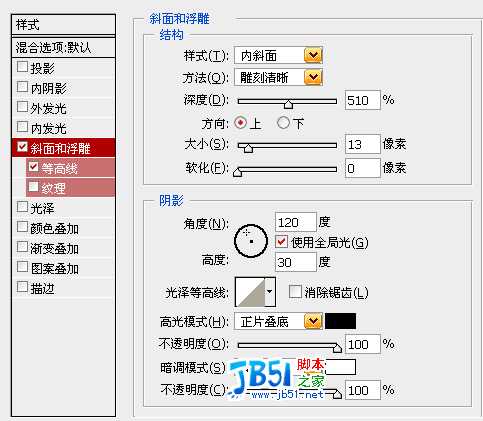Select the 下 direction radio button
Screen dimensions: 483x421
(283, 123)
